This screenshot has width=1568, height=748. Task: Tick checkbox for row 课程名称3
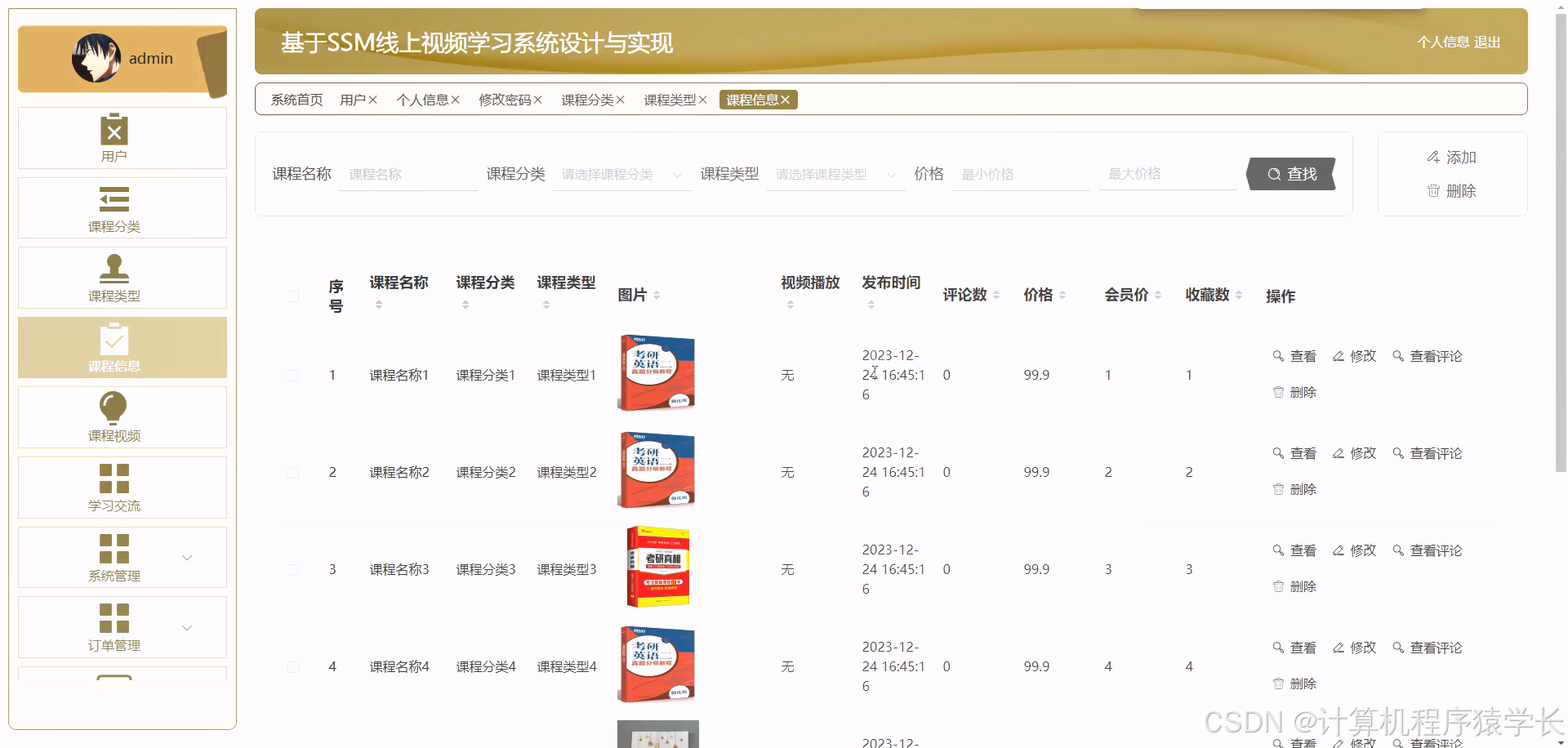click(293, 570)
